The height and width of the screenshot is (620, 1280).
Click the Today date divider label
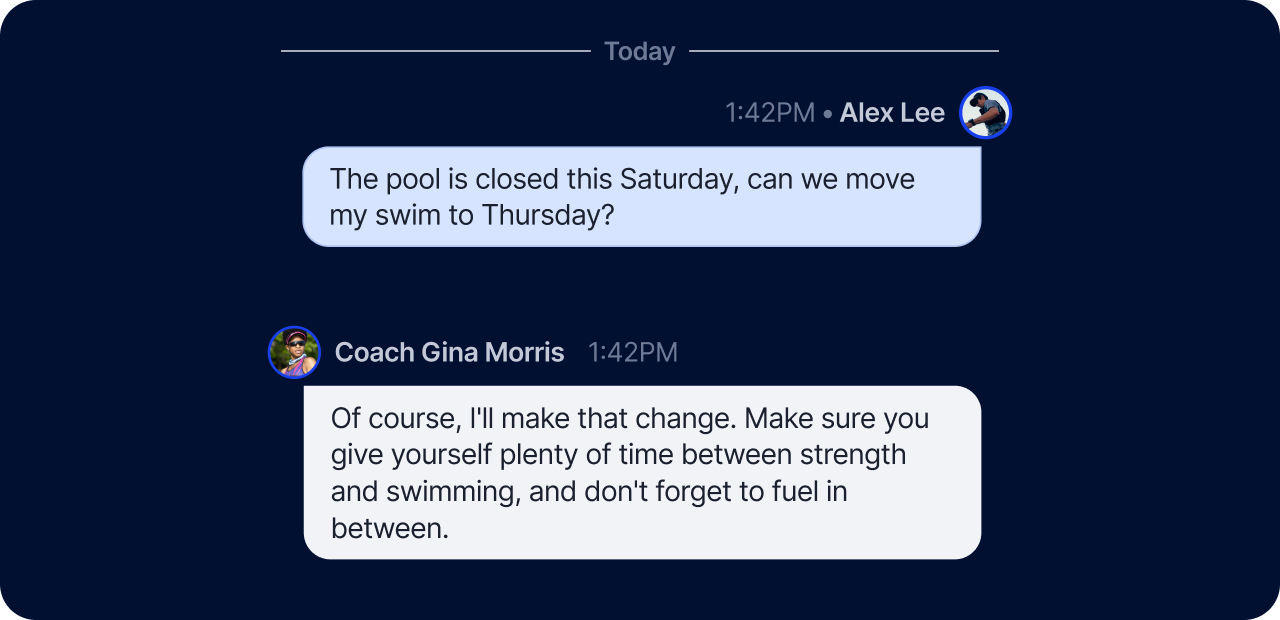[x=640, y=51]
